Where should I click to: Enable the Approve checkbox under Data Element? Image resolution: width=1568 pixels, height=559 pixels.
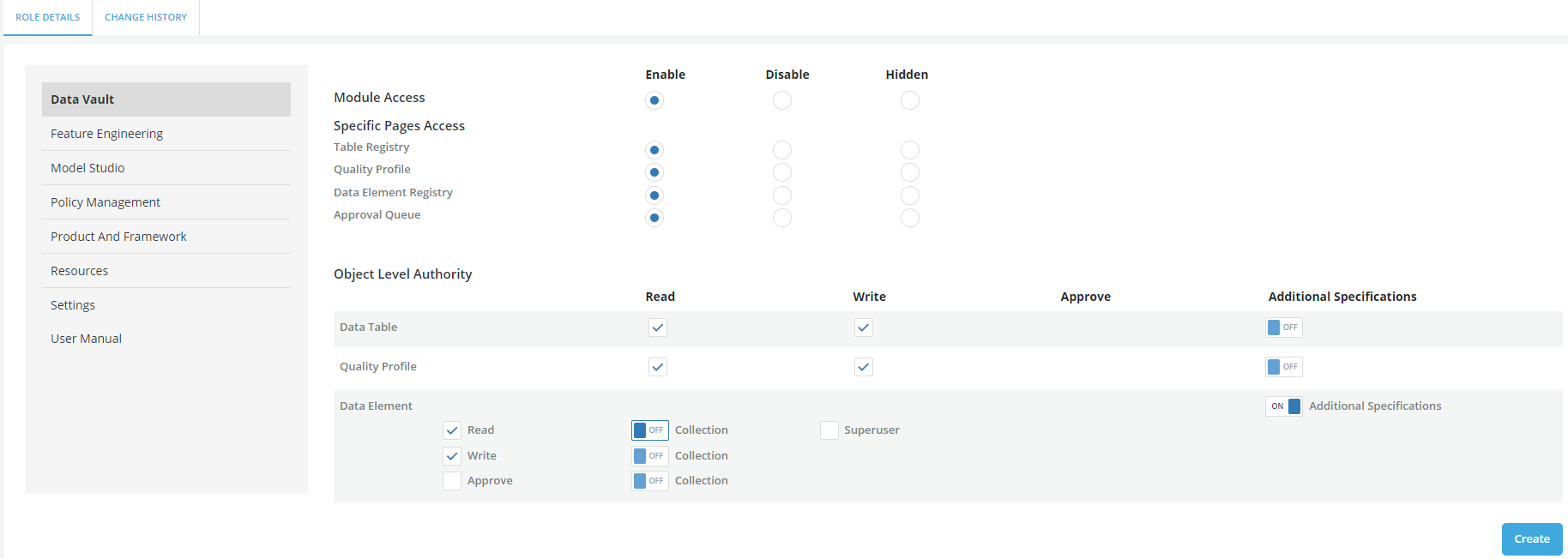click(x=452, y=481)
